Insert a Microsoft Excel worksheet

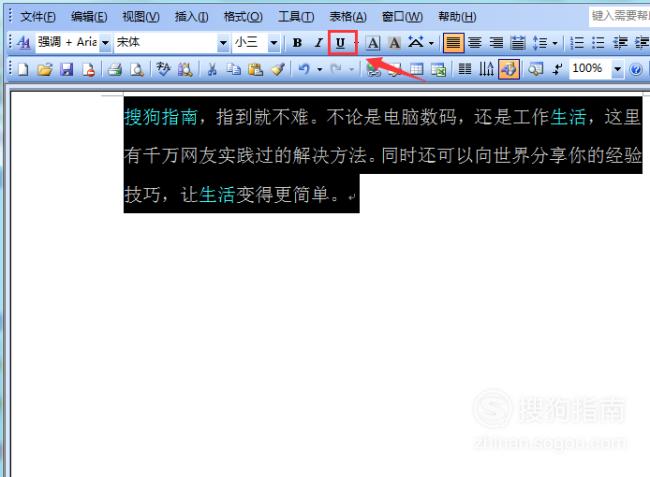[438, 69]
